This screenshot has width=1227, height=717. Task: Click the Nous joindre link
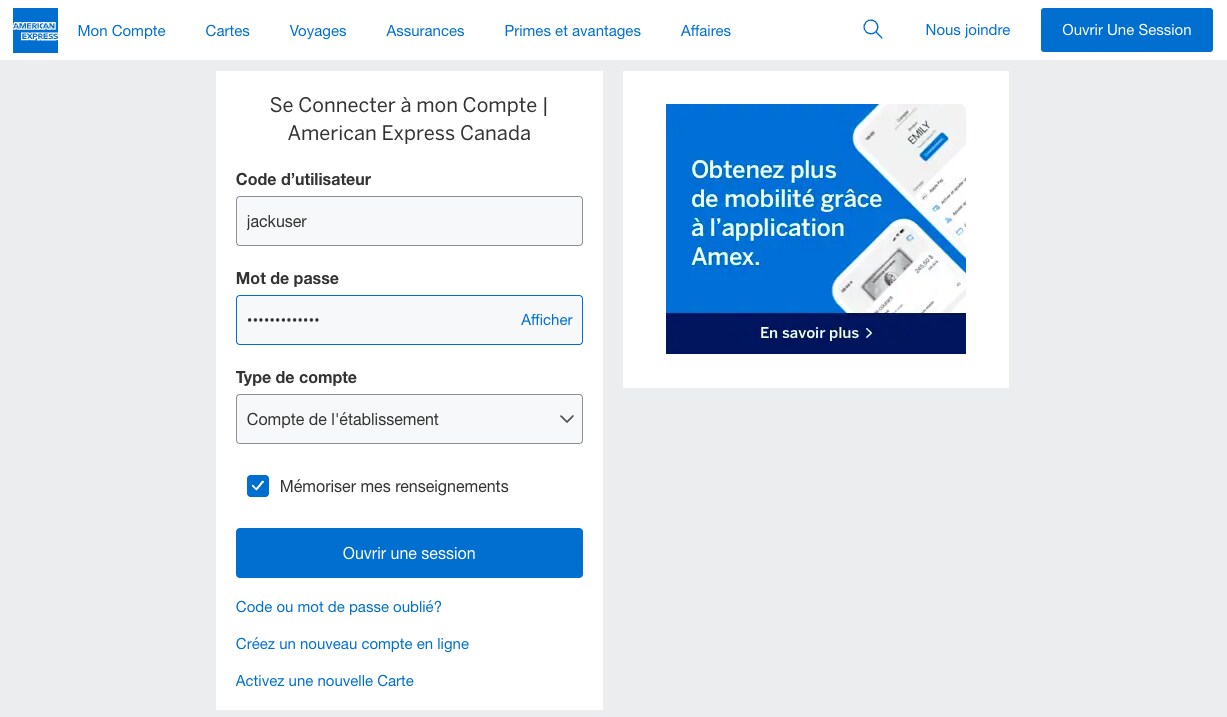click(967, 30)
